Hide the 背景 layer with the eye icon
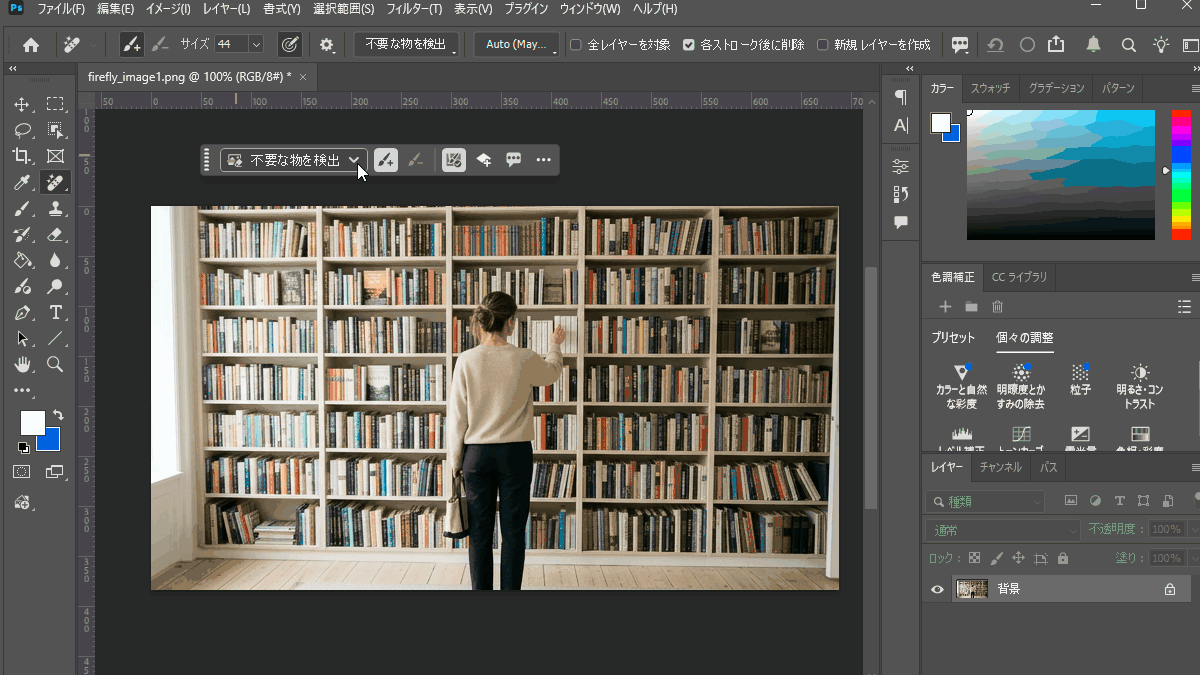 pyautogui.click(x=937, y=590)
